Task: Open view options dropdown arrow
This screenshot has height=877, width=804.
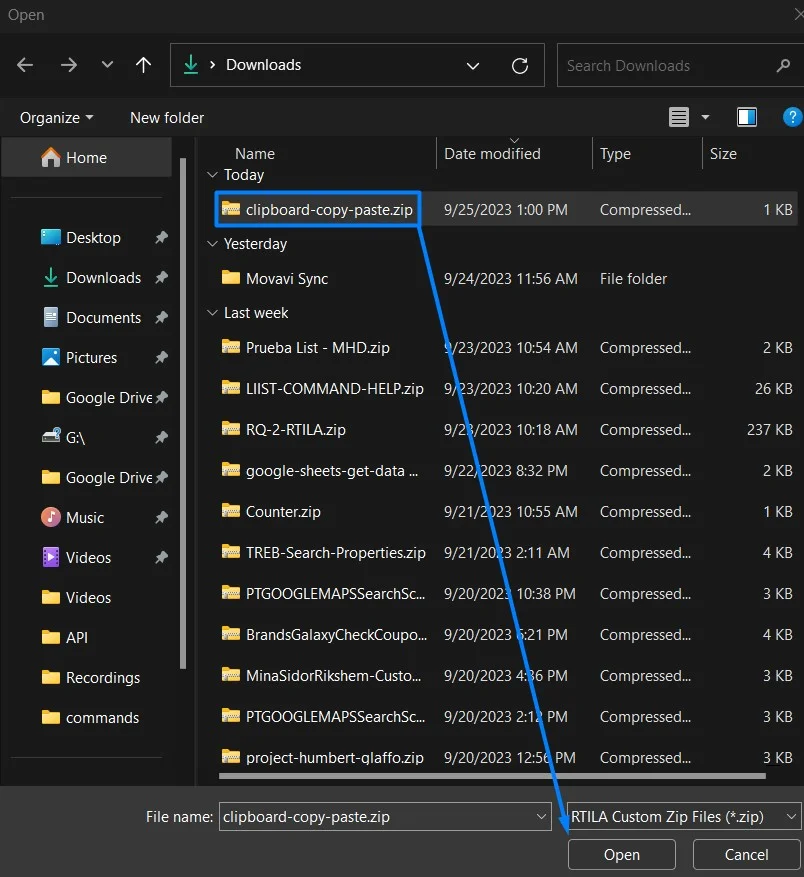Action: point(705,117)
